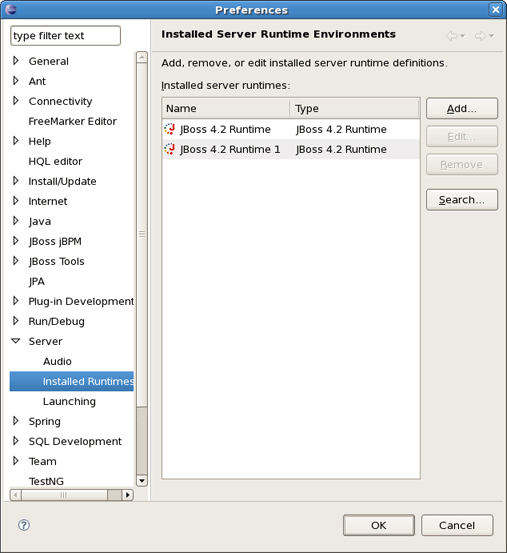Expand the SQL Development tree node
507x553 pixels.
click(x=16, y=441)
